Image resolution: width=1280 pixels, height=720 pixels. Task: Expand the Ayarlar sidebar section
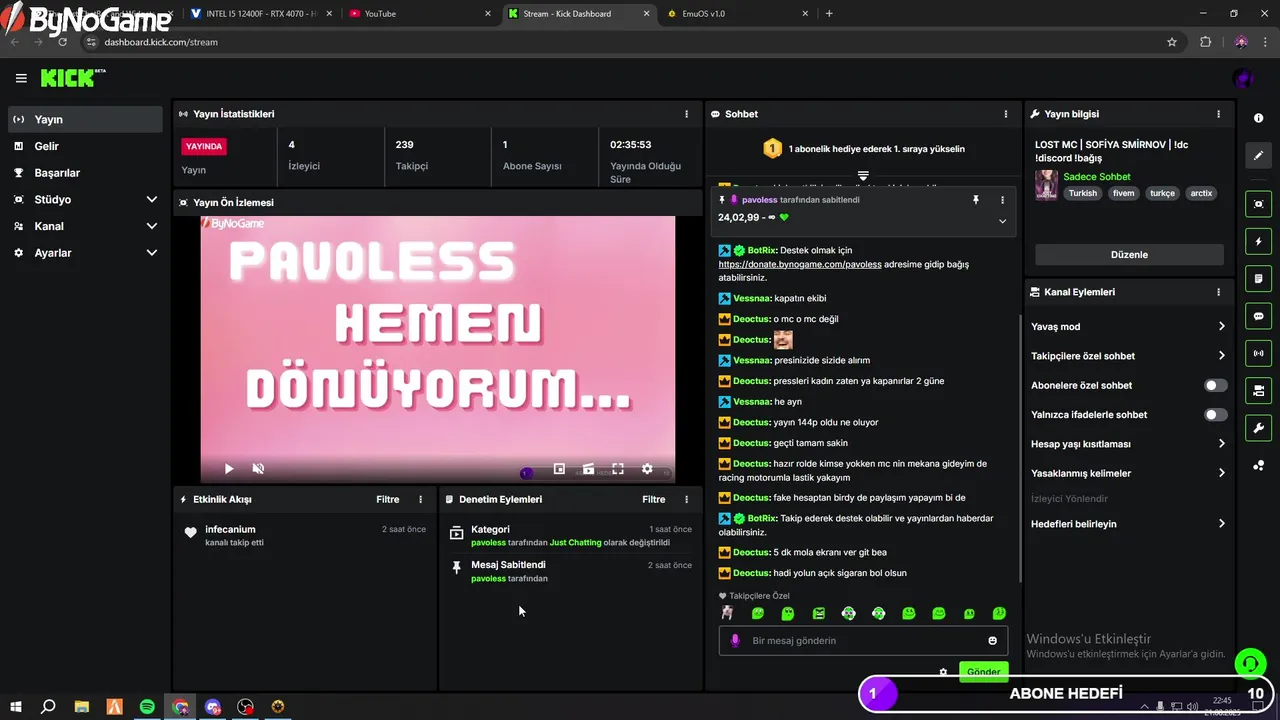click(x=85, y=253)
